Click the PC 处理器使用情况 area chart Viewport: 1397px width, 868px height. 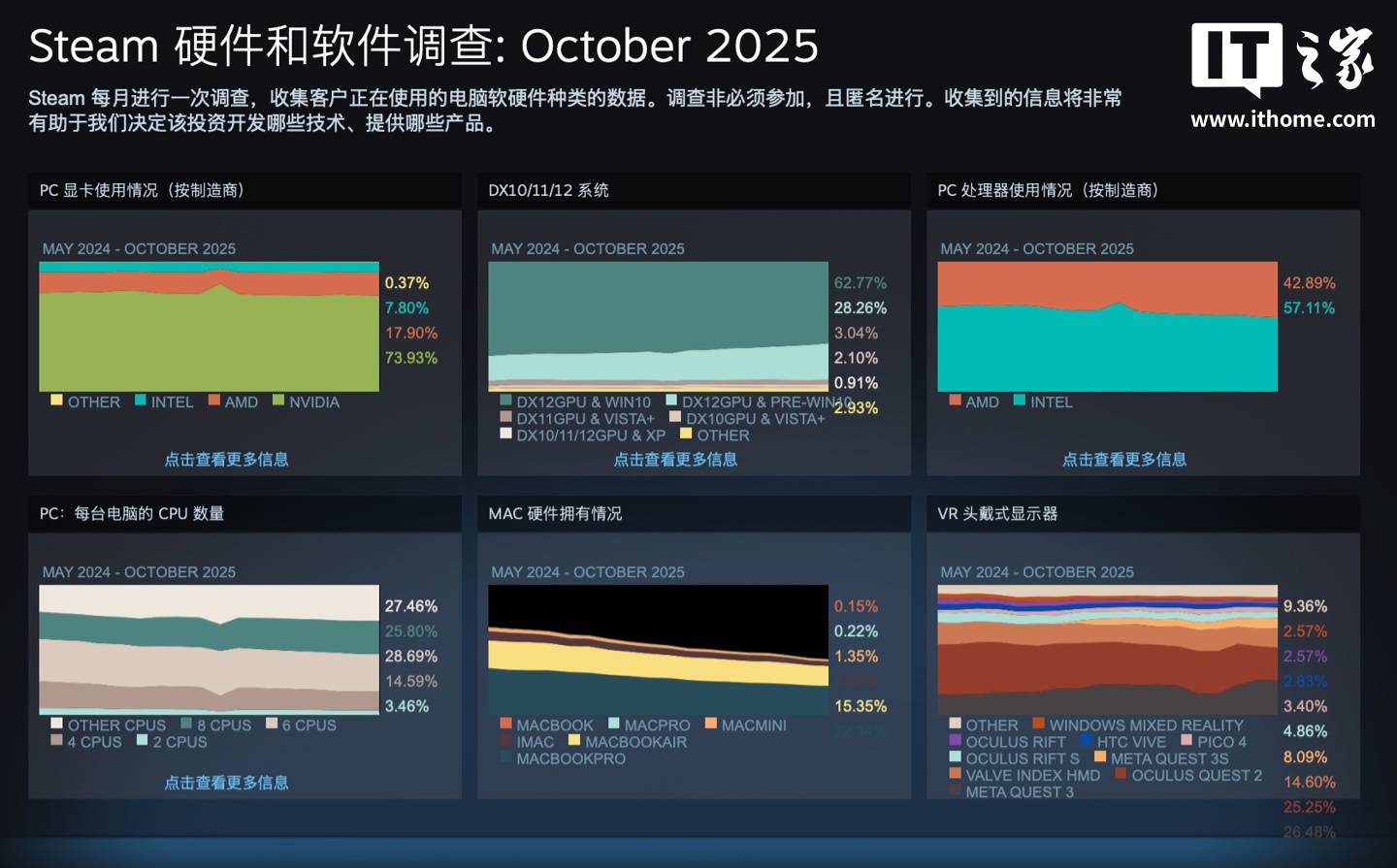[x=1107, y=327]
